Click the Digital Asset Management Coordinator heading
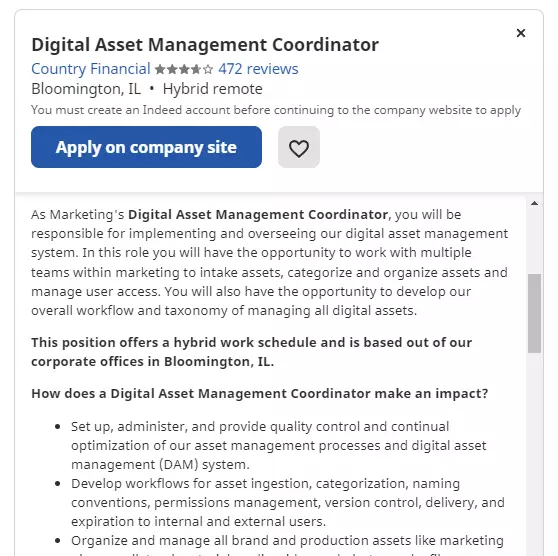This screenshot has height=556, width=558. [x=205, y=45]
